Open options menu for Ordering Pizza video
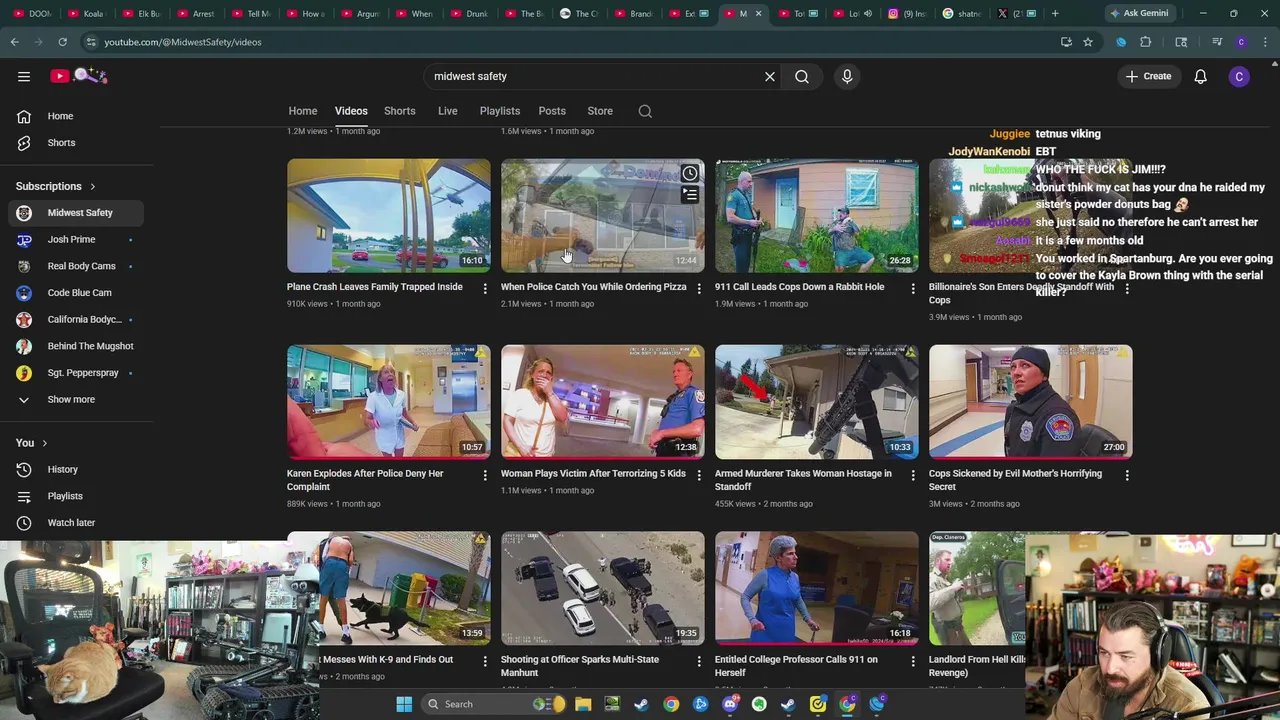The width and height of the screenshot is (1280, 720). click(x=699, y=288)
